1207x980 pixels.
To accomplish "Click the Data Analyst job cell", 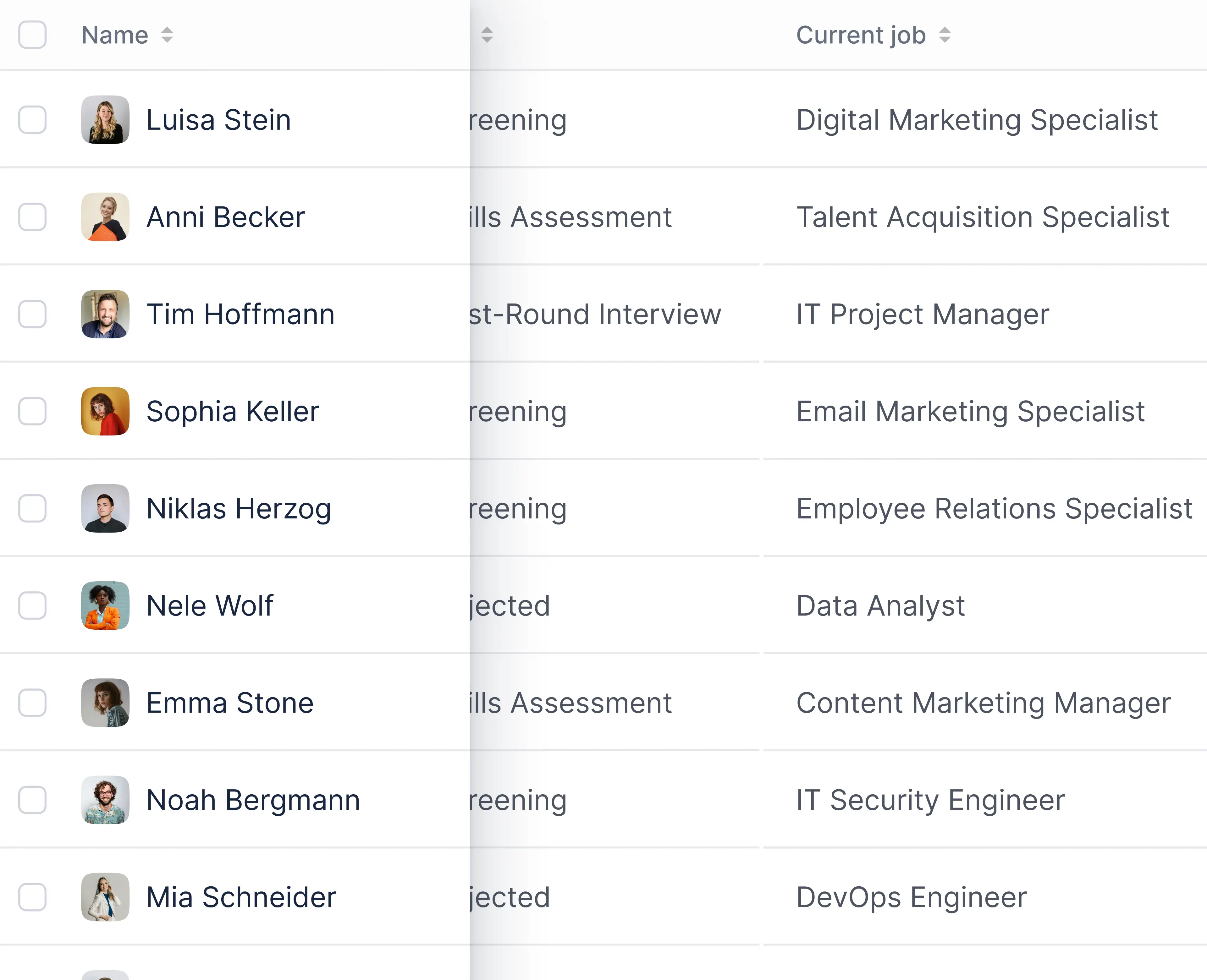I will [880, 606].
